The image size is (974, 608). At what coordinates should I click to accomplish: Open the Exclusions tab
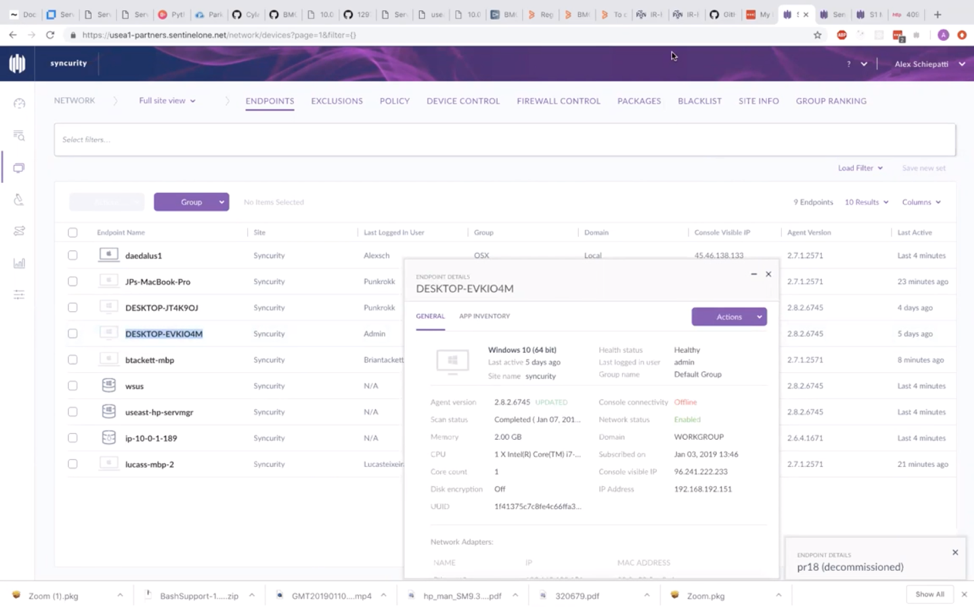coord(337,101)
